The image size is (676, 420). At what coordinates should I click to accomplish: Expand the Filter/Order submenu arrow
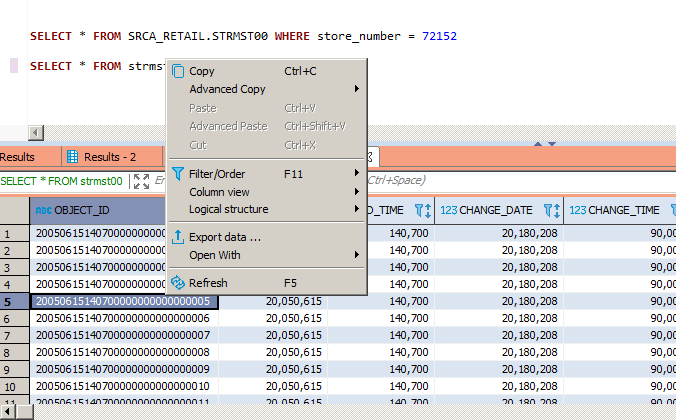pos(357,173)
